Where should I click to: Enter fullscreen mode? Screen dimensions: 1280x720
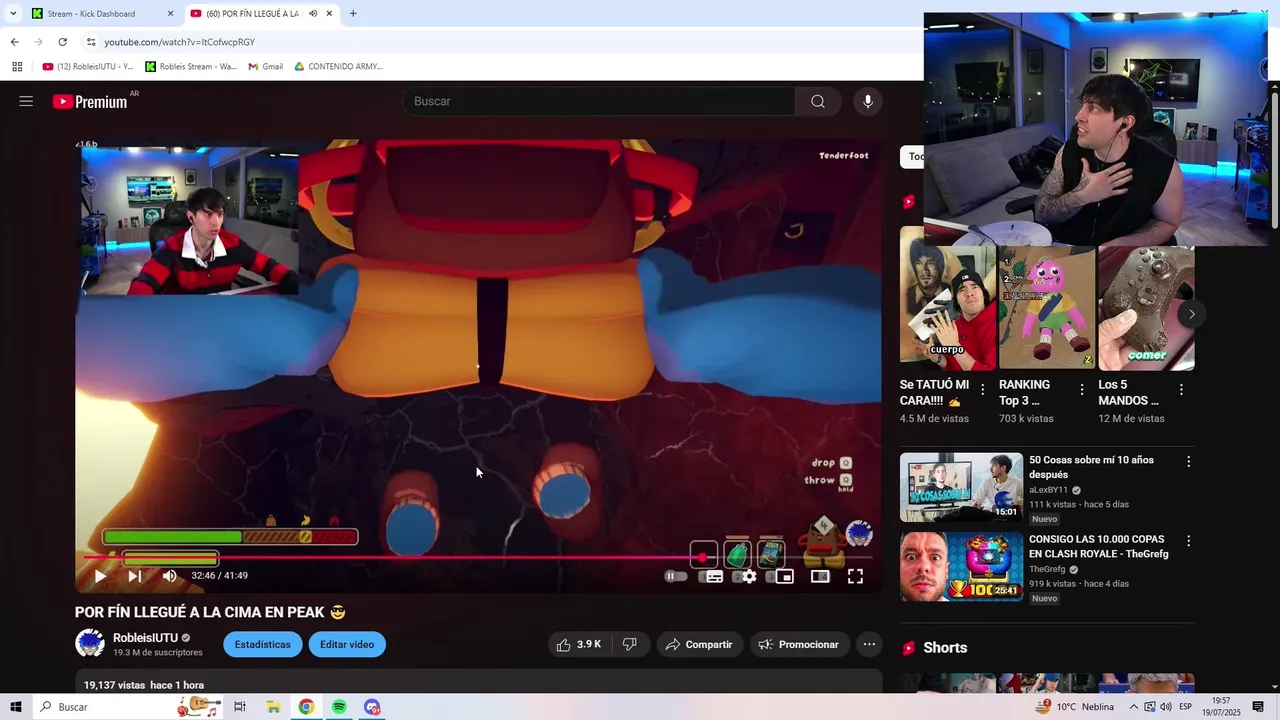click(x=855, y=576)
